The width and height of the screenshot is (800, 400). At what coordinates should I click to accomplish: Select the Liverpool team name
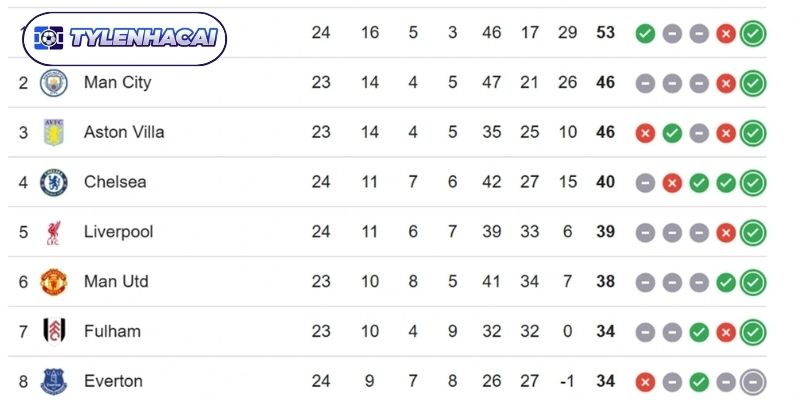tap(118, 232)
